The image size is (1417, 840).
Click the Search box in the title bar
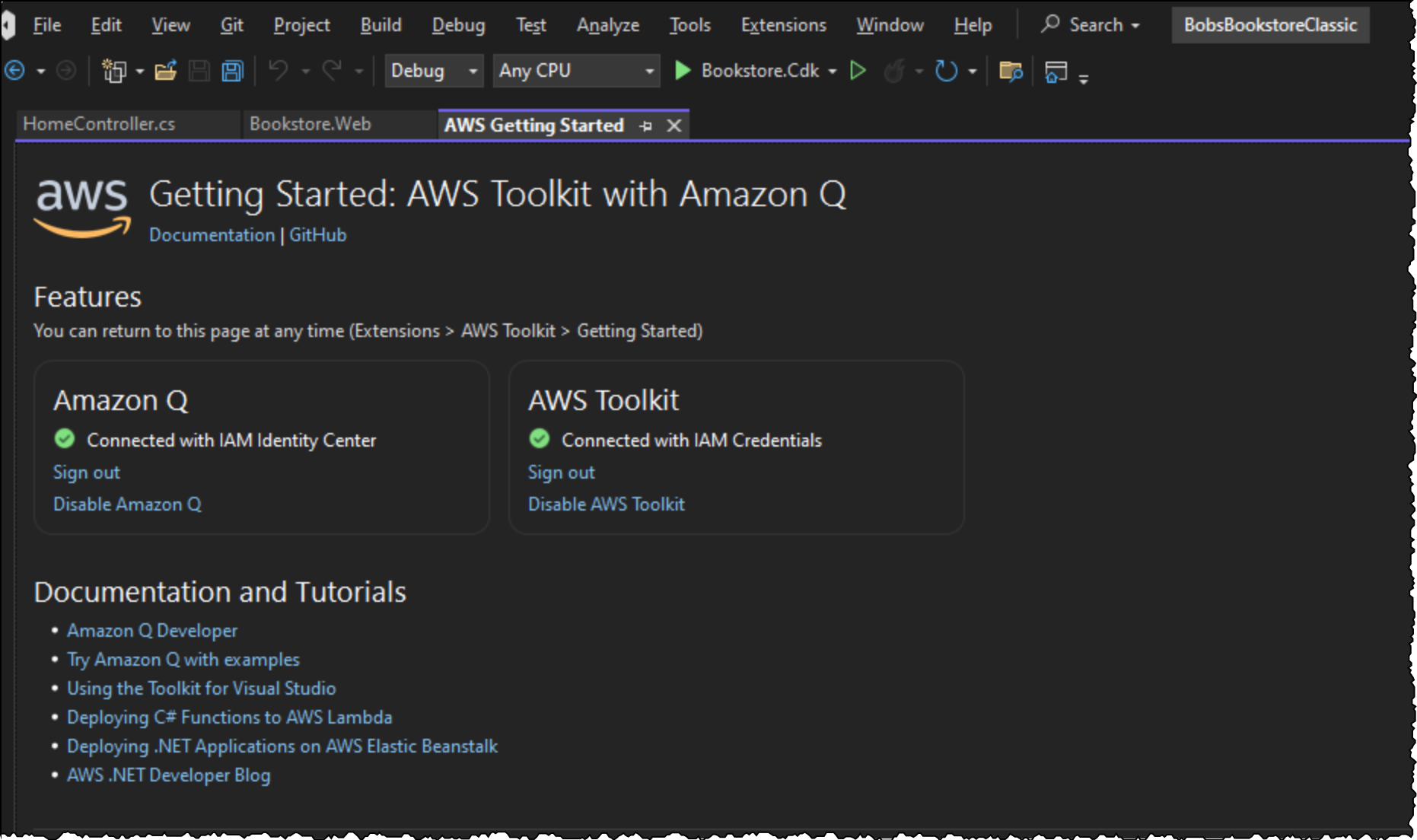(1089, 24)
